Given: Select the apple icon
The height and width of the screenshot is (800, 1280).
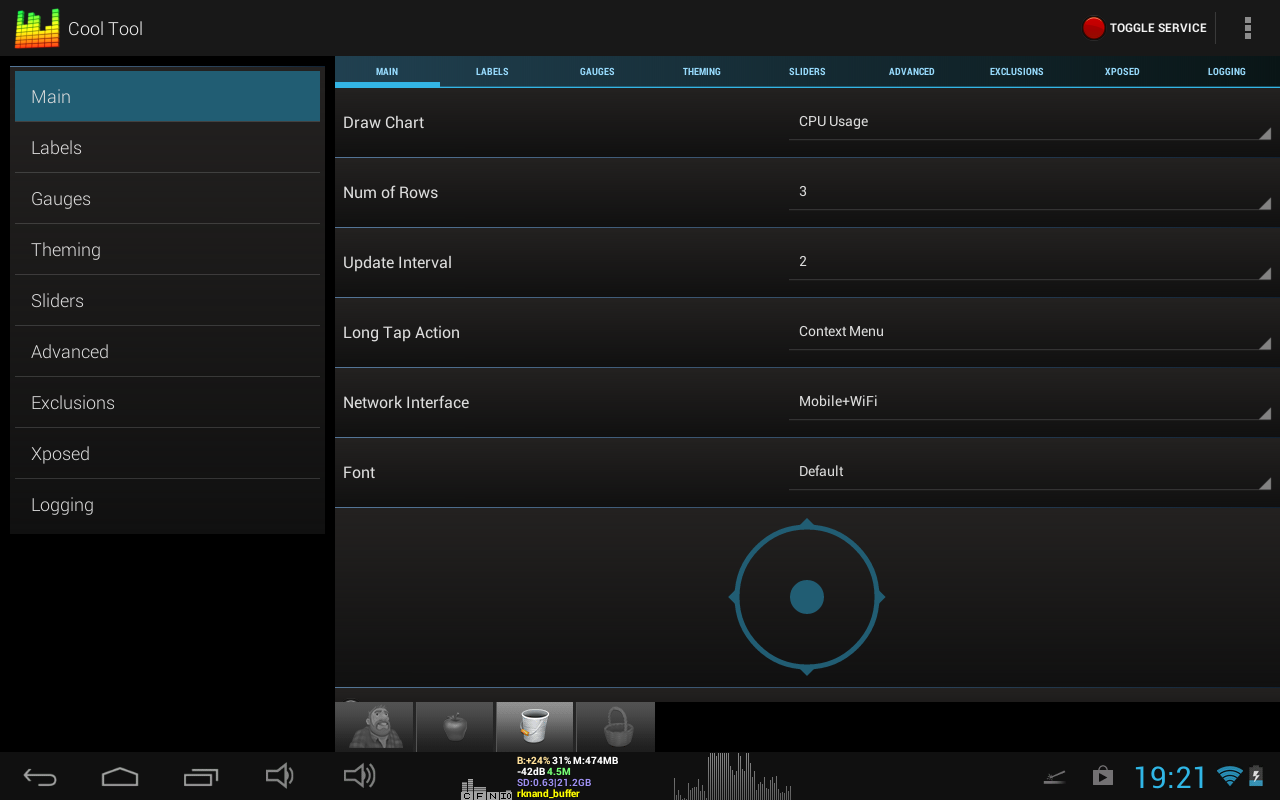Looking at the screenshot, I should click(x=454, y=727).
